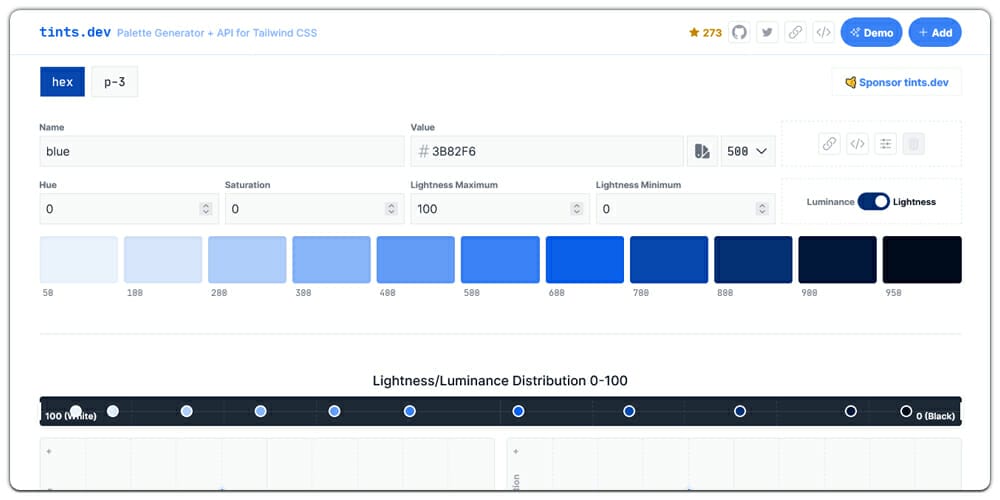
Task: Click the palette trash delete icon
Action: (x=913, y=144)
